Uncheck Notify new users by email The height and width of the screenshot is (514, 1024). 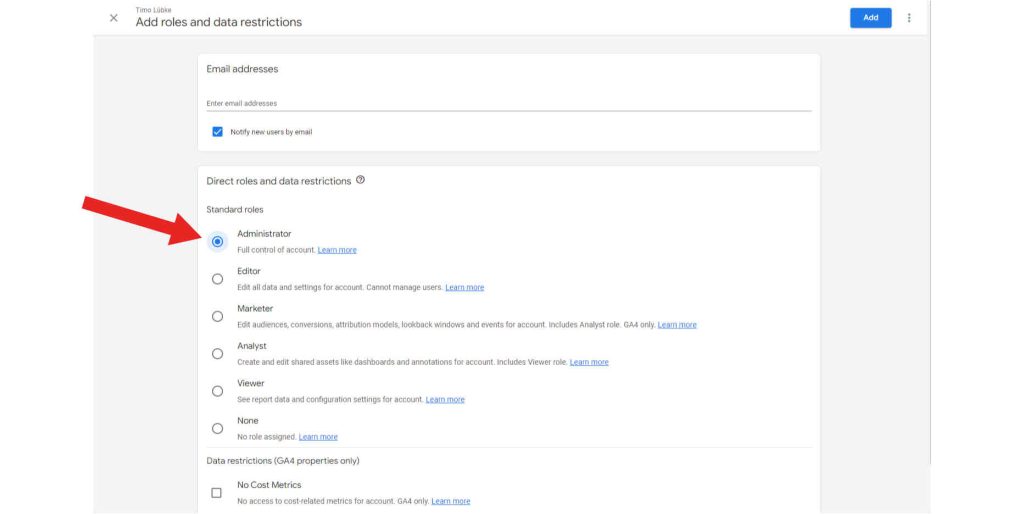(x=217, y=132)
